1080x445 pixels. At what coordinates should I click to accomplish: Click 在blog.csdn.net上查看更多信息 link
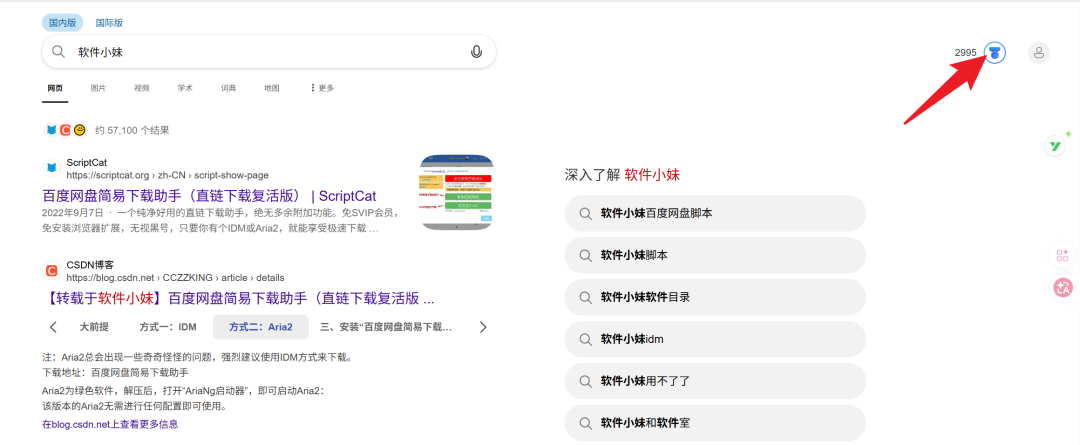point(110,425)
